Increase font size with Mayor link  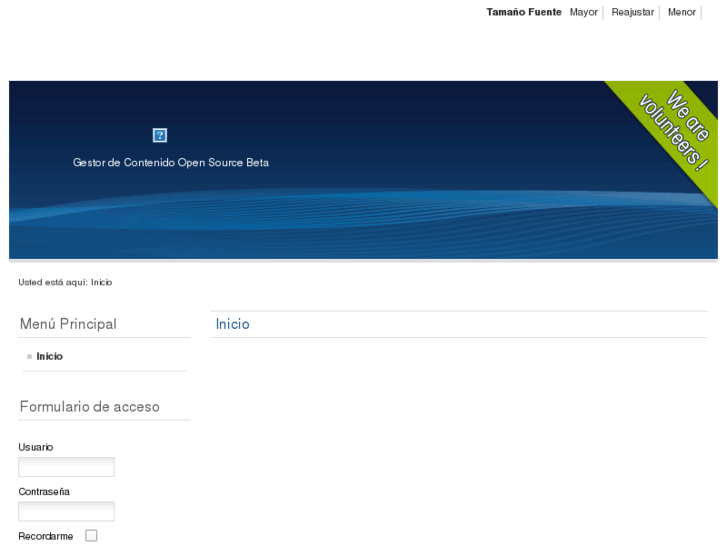point(584,12)
